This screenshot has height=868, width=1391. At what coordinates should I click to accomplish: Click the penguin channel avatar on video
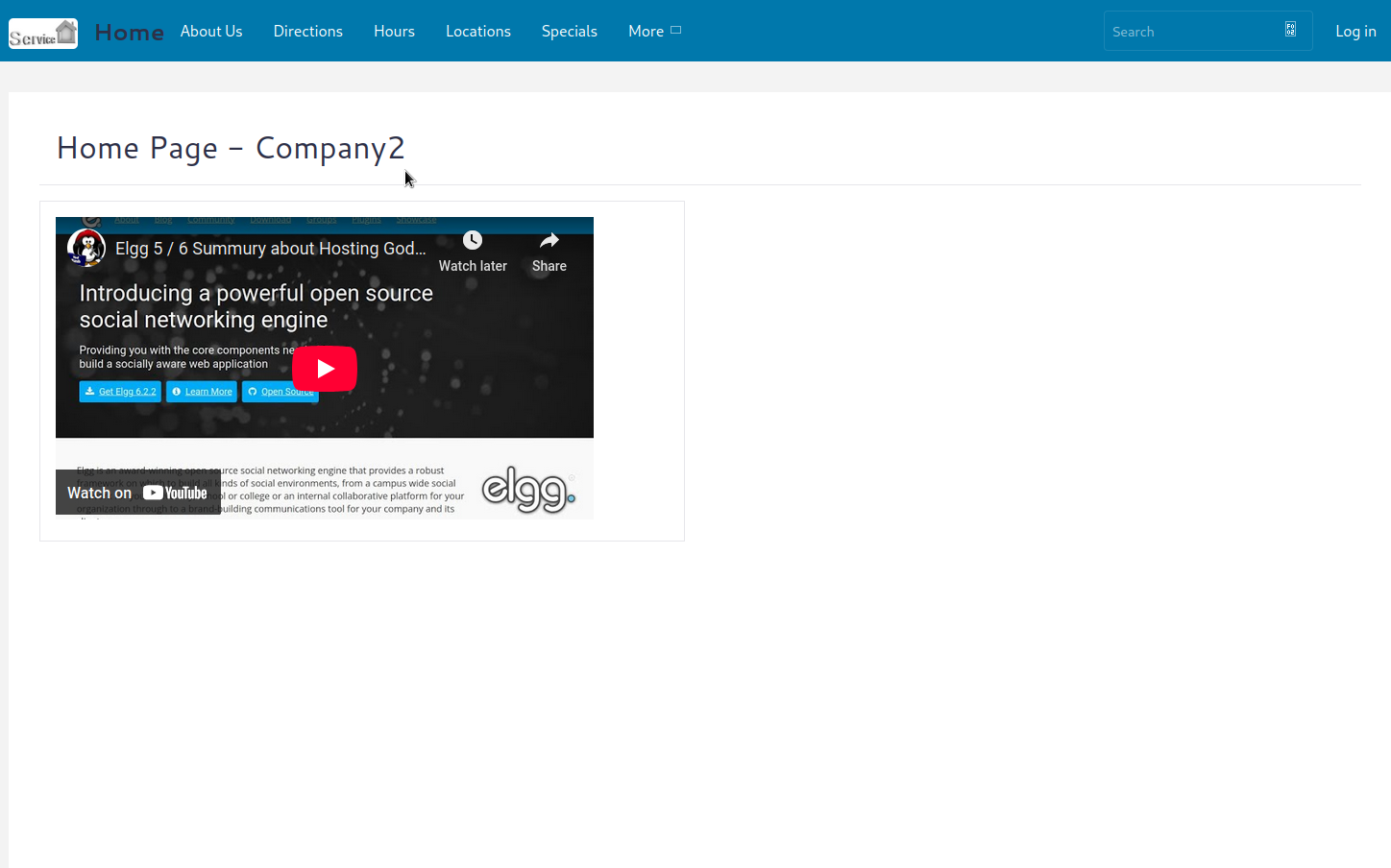pos(86,248)
